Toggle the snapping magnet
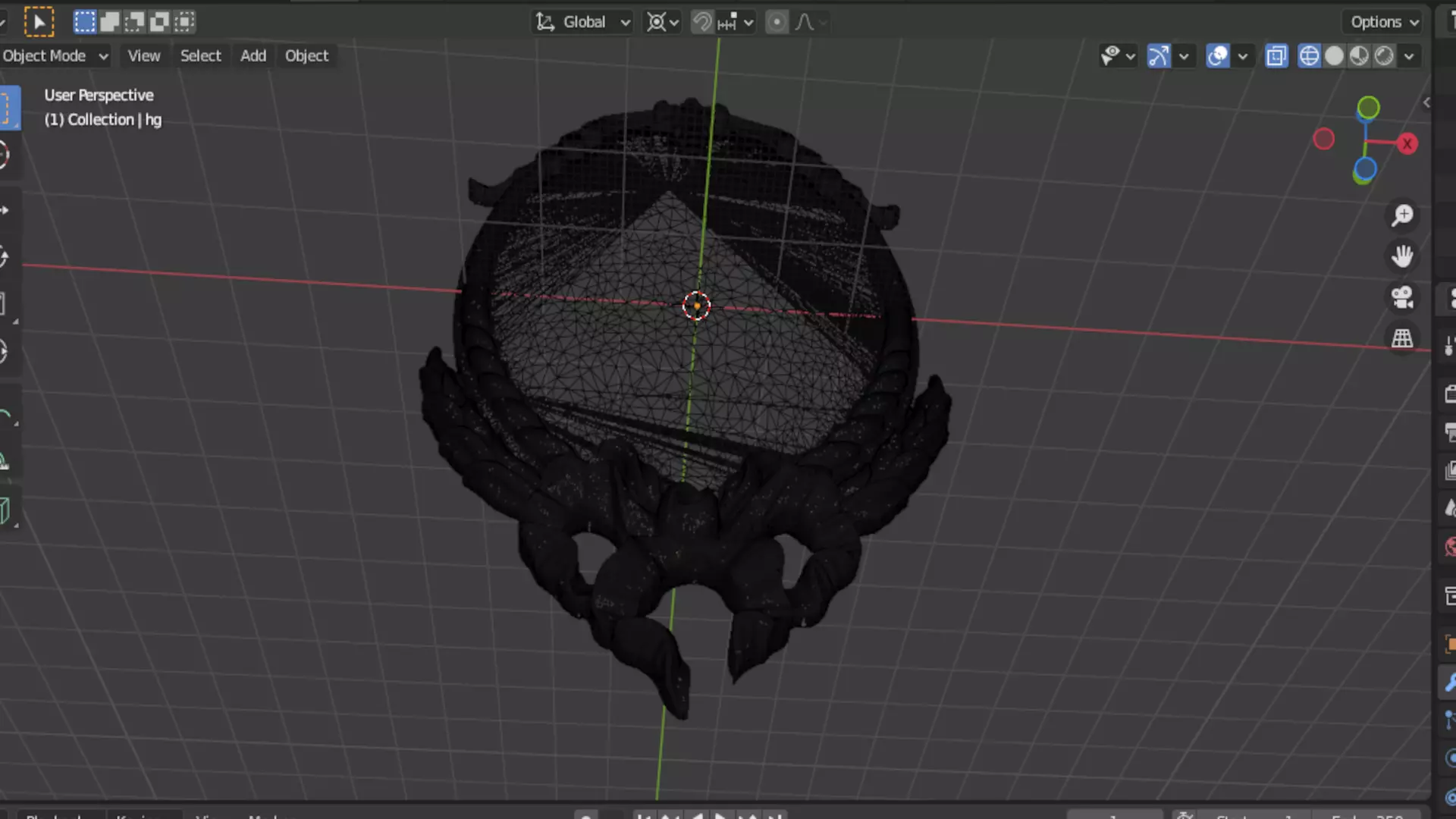 [702, 22]
